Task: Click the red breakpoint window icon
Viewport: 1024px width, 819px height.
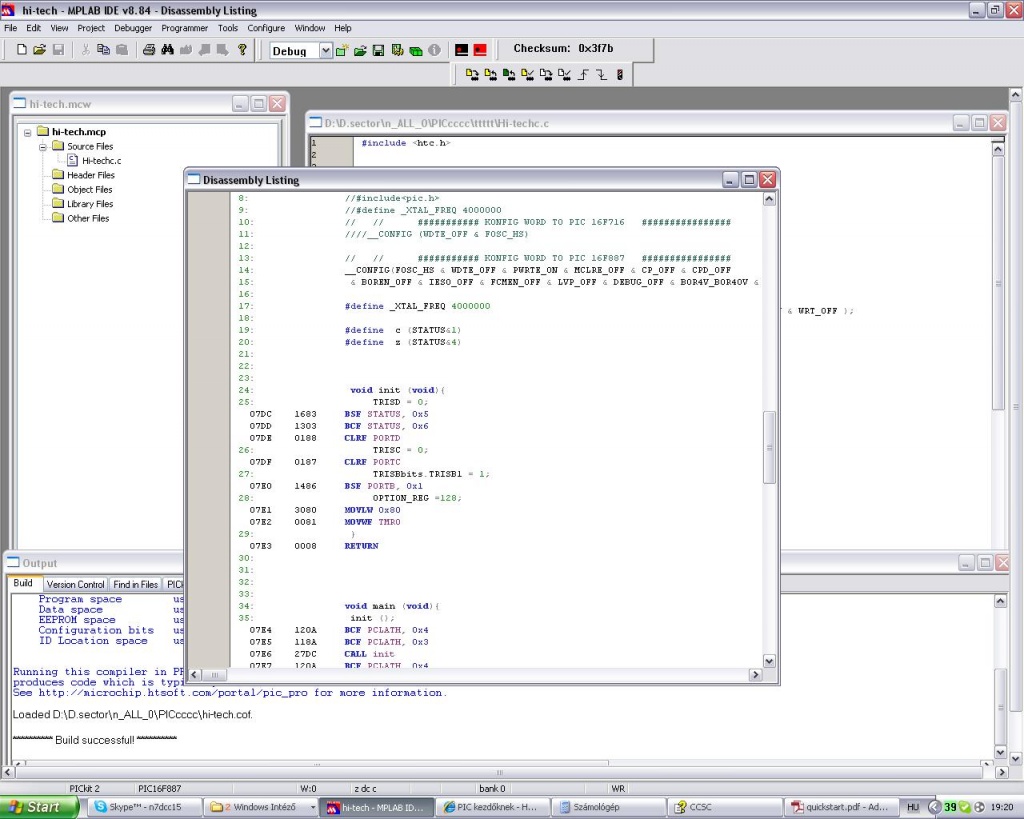Action: click(x=480, y=50)
